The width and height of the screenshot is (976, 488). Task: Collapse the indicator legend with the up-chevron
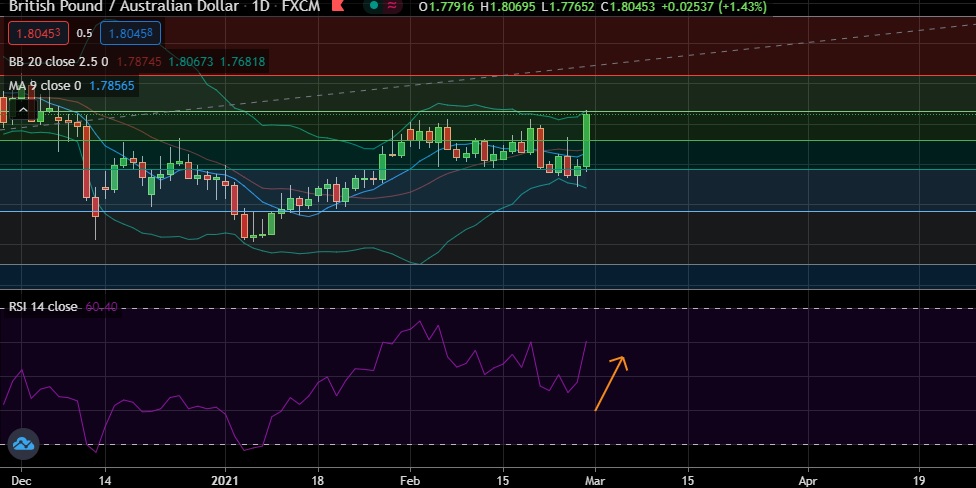[x=23, y=111]
